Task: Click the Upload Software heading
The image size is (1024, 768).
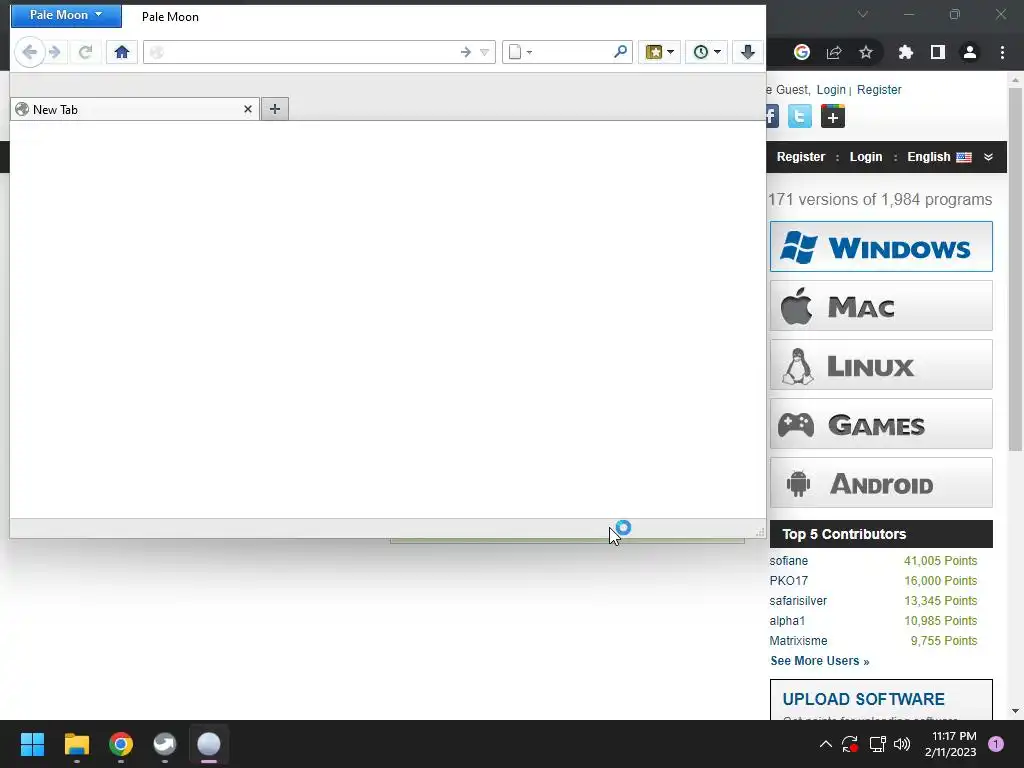Action: click(x=863, y=699)
